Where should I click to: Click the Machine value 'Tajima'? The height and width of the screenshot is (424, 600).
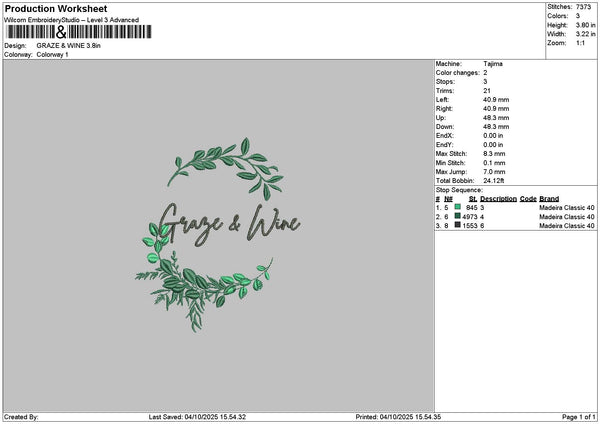[493, 64]
